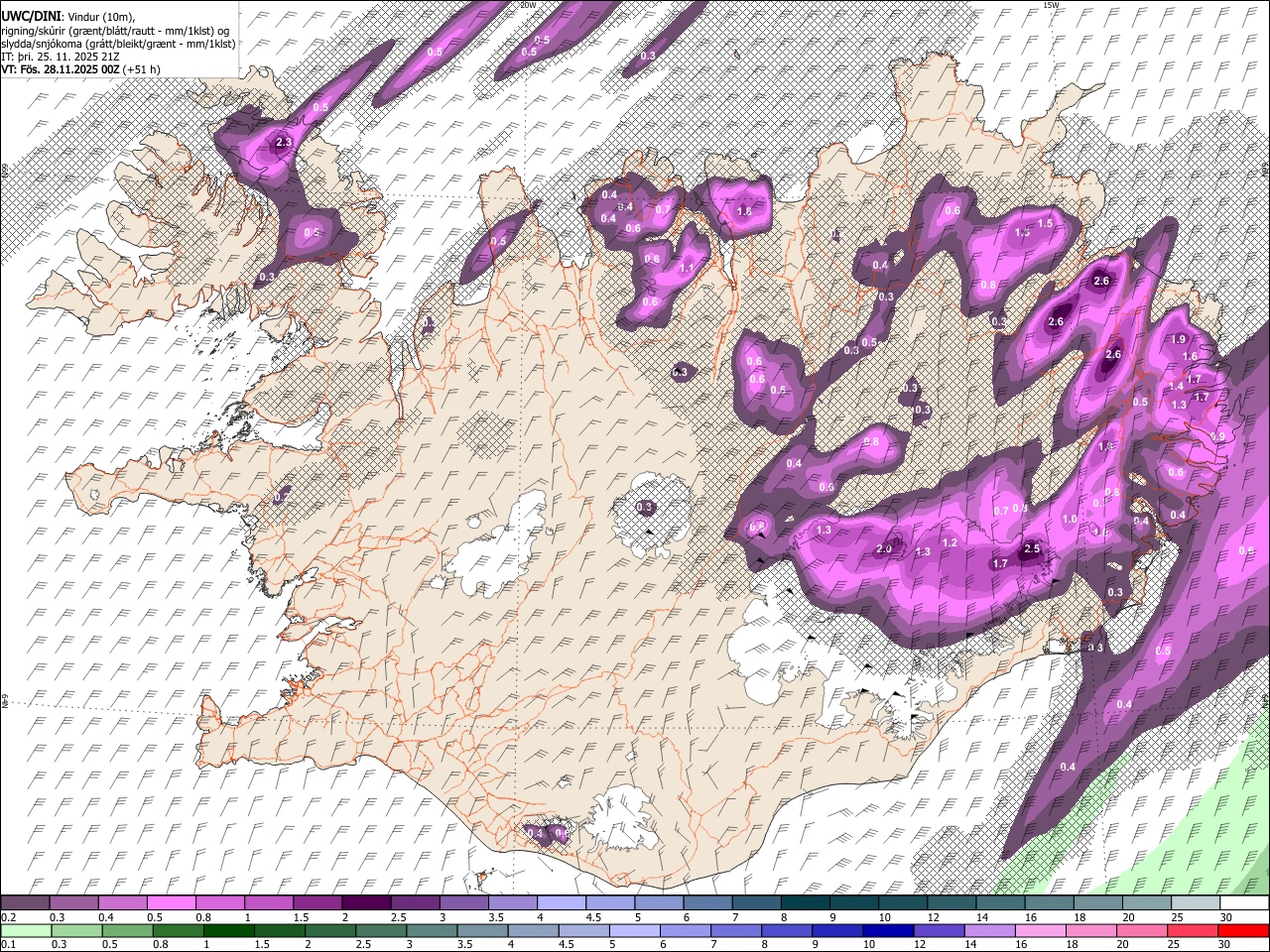Click the 1.1 precipitation value in the north
The height and width of the screenshot is (952, 1270).
pyautogui.click(x=687, y=268)
